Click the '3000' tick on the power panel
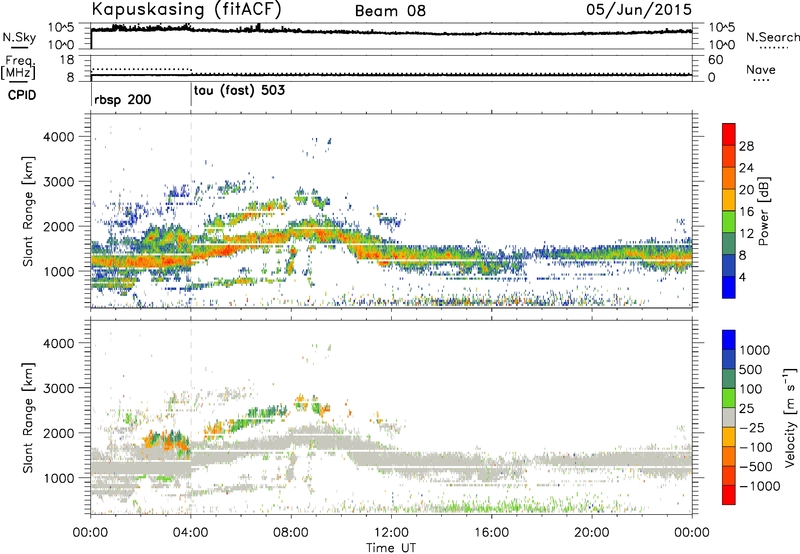This screenshot has height=554, width=800. point(59,182)
